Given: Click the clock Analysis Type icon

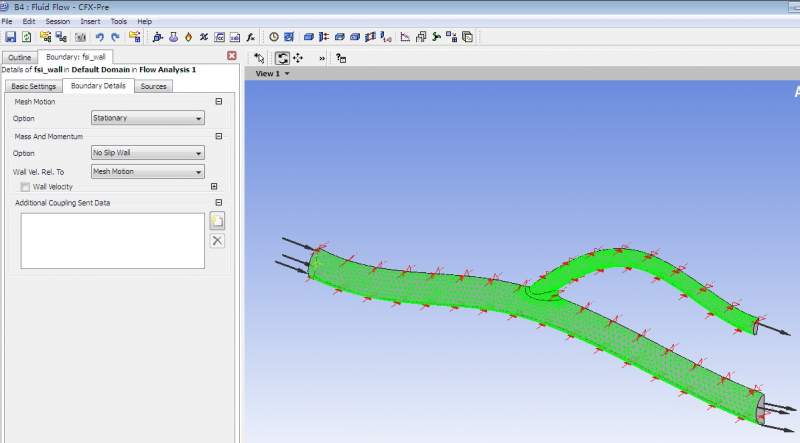Looking at the screenshot, I should click(x=274, y=37).
